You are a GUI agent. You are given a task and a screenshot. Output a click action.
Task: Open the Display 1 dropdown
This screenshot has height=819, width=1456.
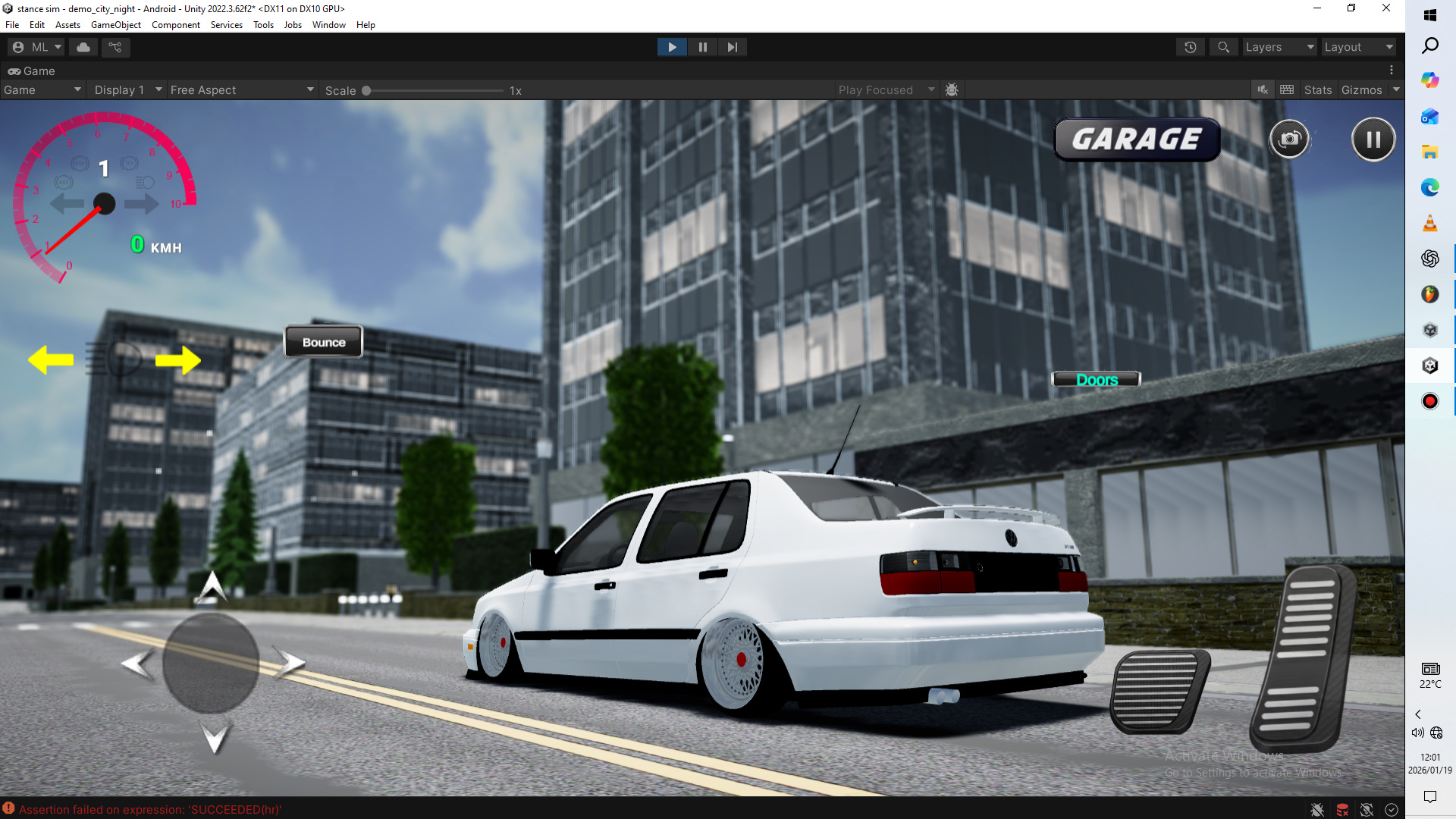127,89
